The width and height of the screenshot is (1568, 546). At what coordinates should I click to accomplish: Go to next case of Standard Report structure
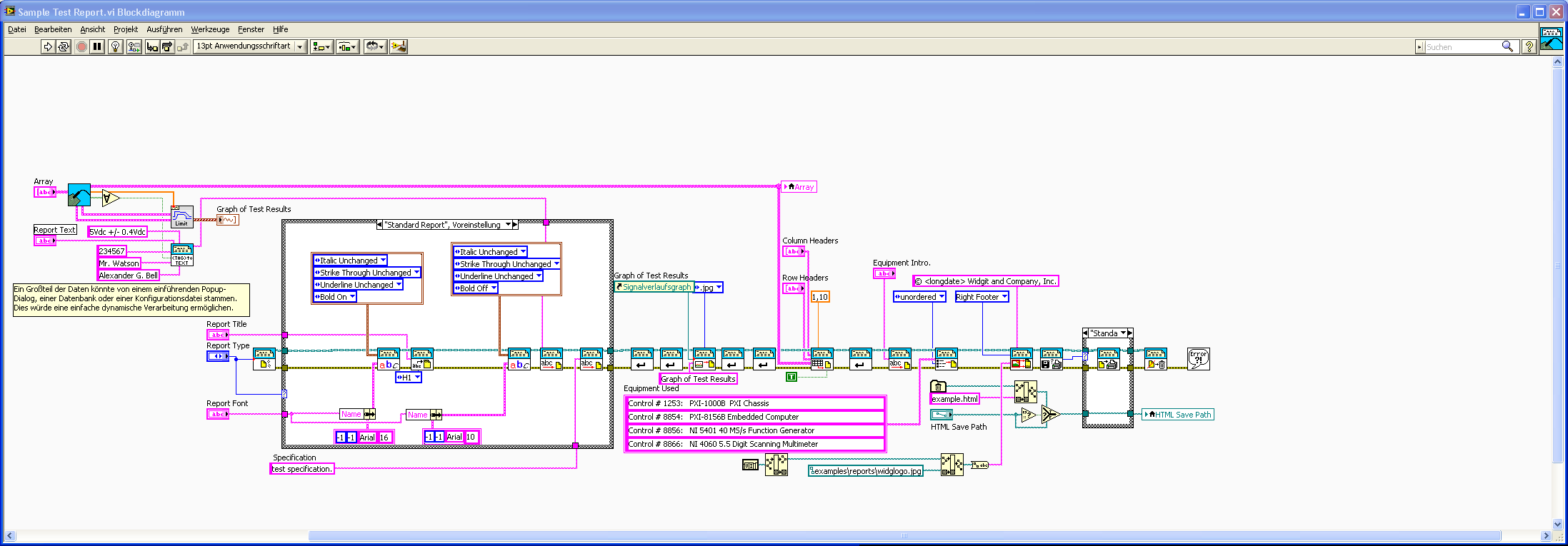click(x=515, y=225)
